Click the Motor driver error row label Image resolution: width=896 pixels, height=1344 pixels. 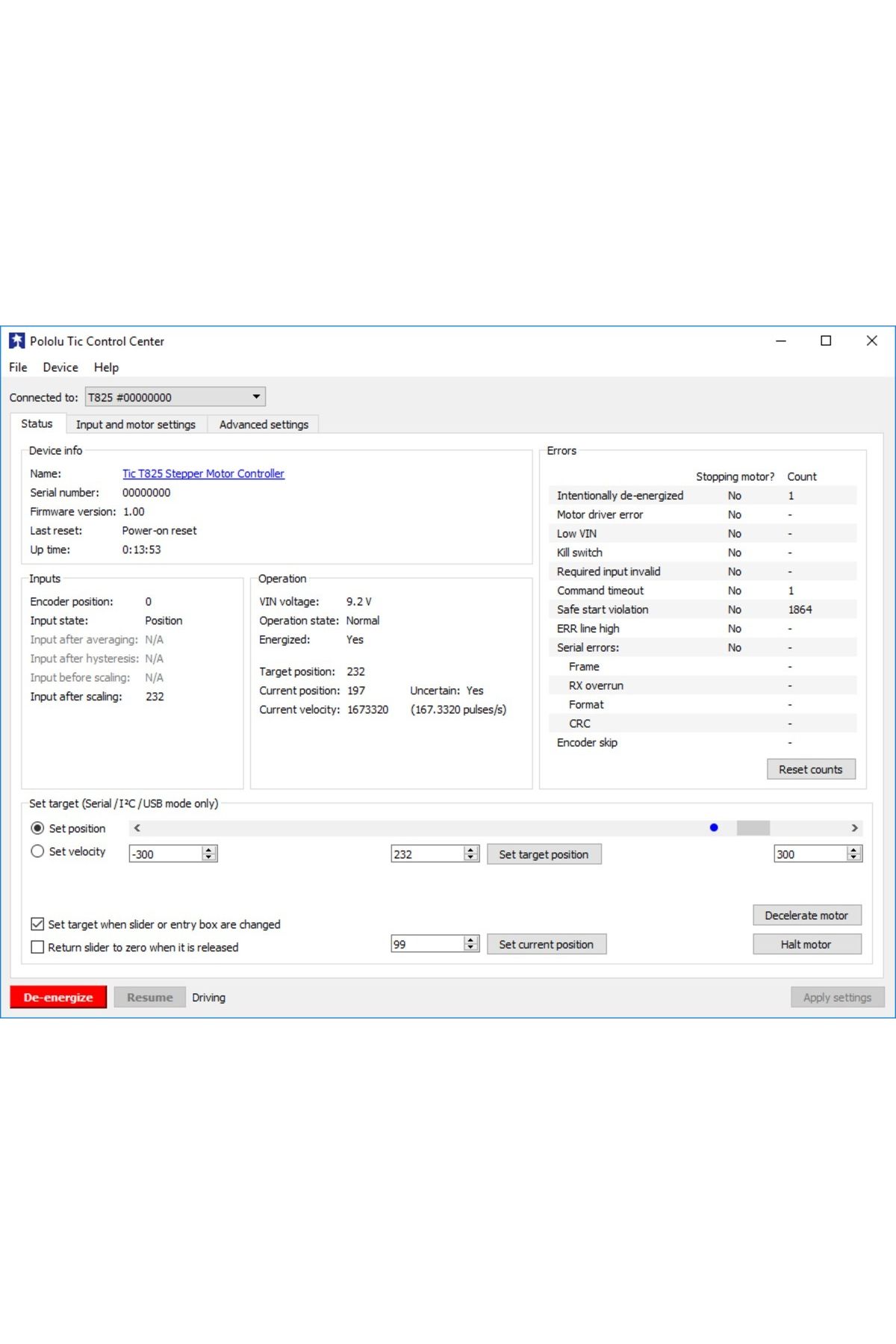pyautogui.click(x=600, y=514)
